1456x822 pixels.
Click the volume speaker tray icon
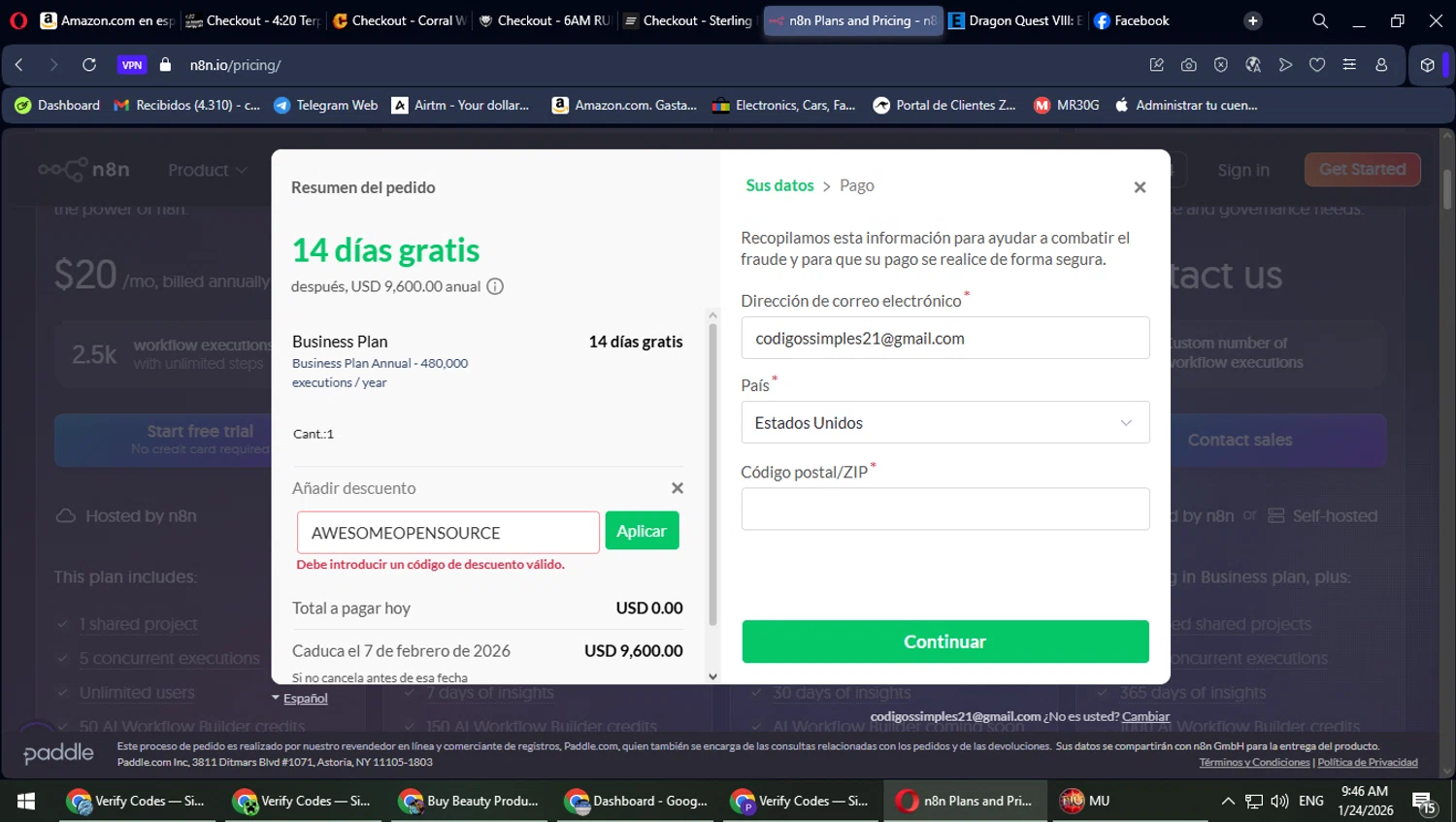pyautogui.click(x=1279, y=801)
